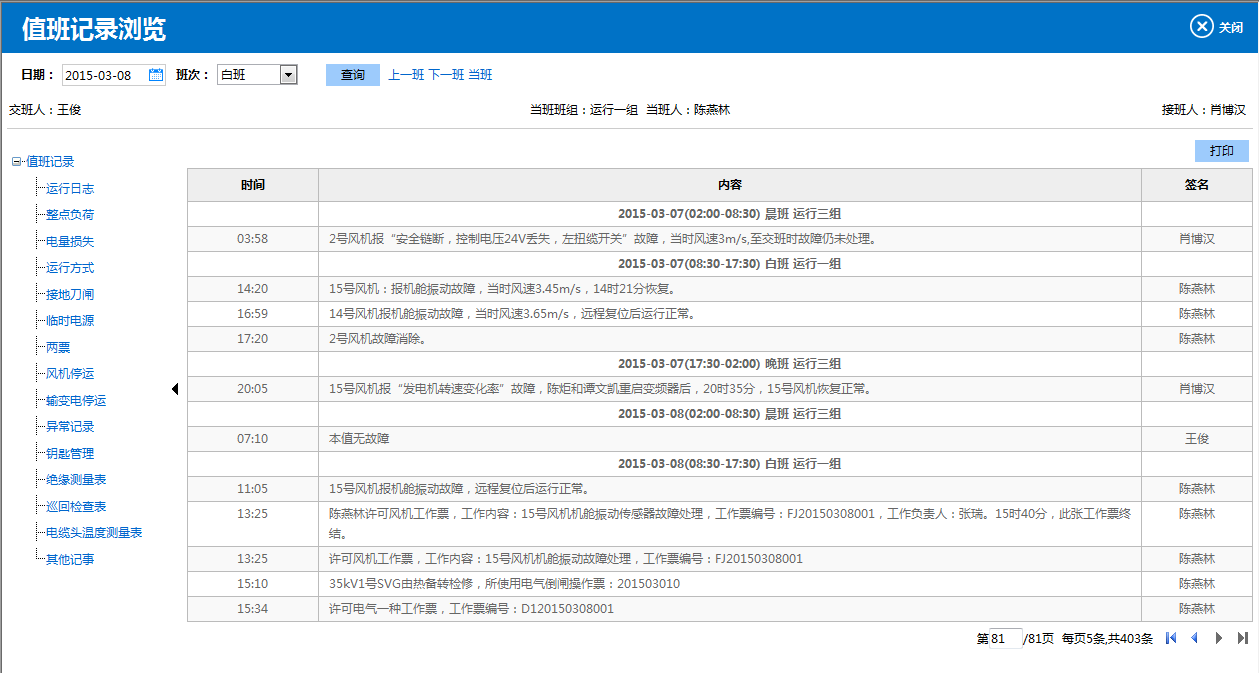The width and height of the screenshot is (1259, 673).
Task: Open the 下一班 next shift link
Action: click(x=446, y=75)
